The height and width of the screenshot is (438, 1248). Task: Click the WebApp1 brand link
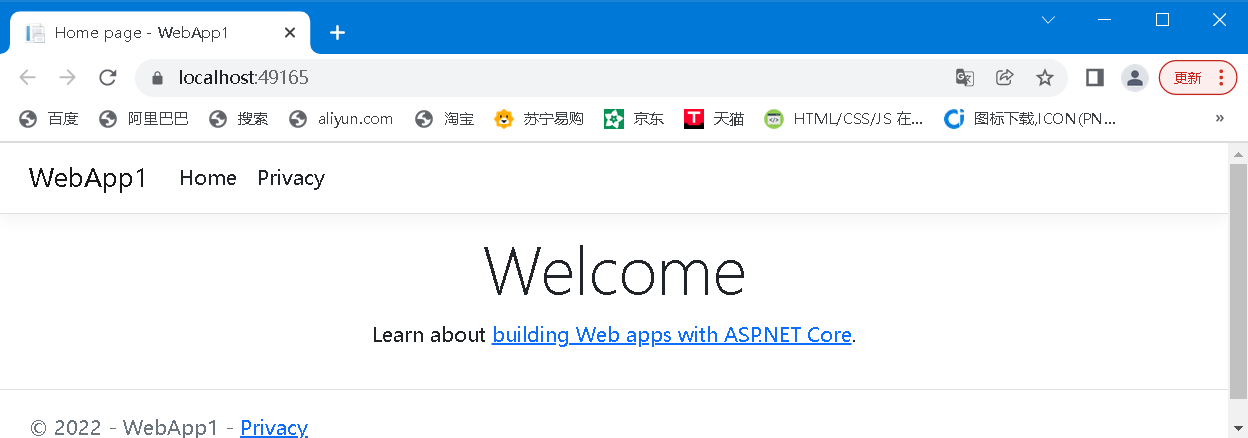coord(88,178)
